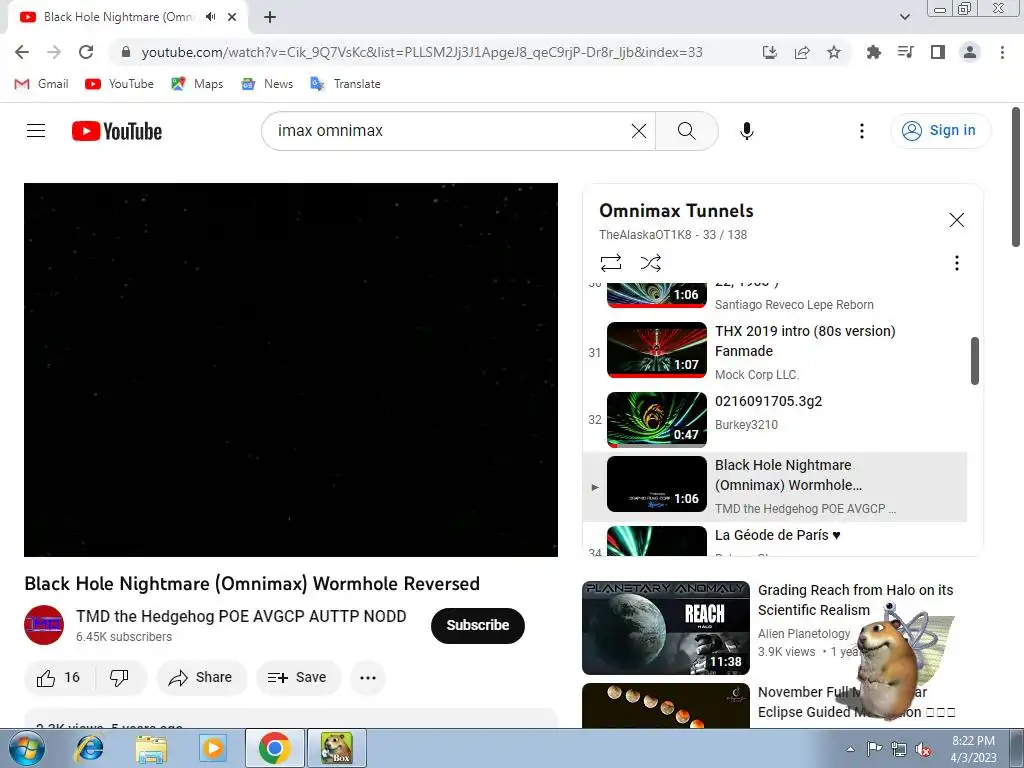The height and width of the screenshot is (768, 1024).
Task: Click the video player area
Action: (x=291, y=370)
